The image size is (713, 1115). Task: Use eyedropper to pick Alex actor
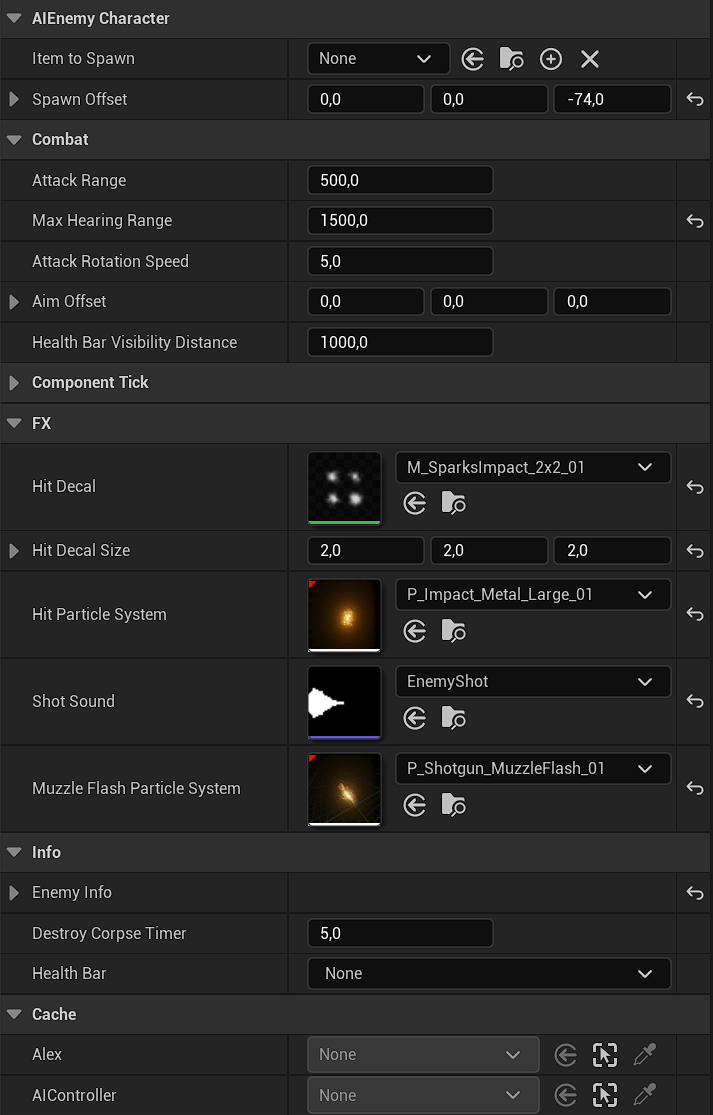tap(644, 1055)
